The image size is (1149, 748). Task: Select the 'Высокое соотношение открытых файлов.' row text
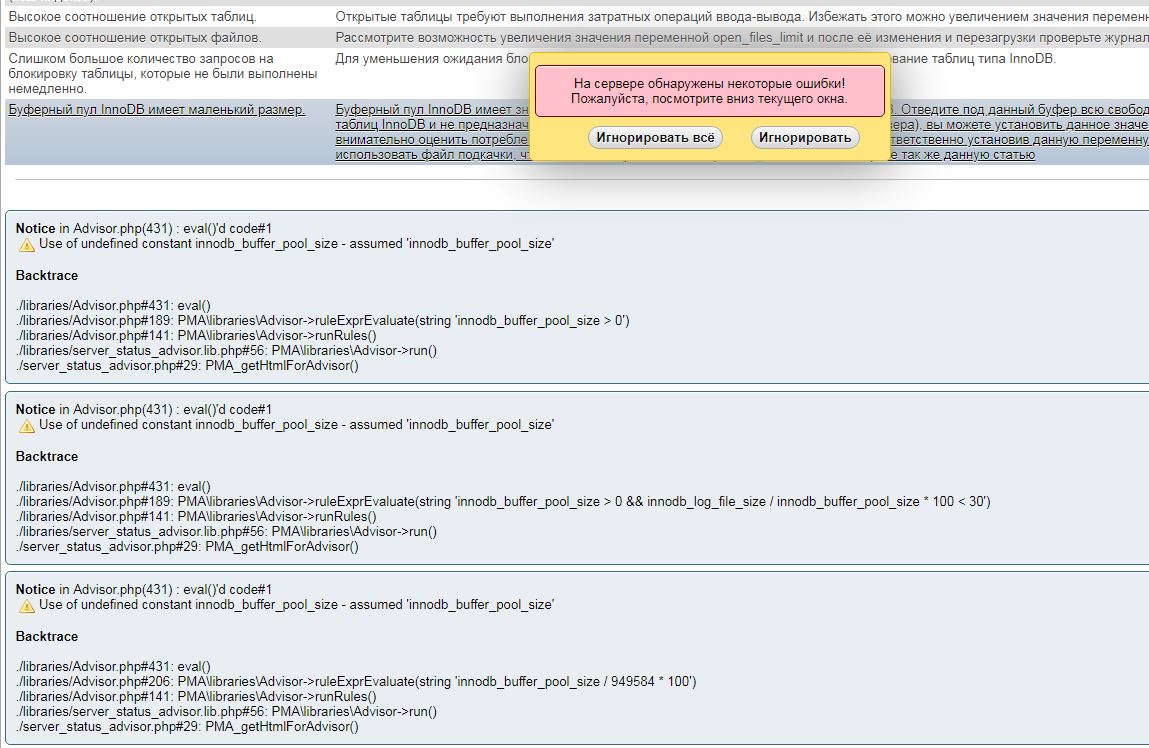click(x=135, y=37)
